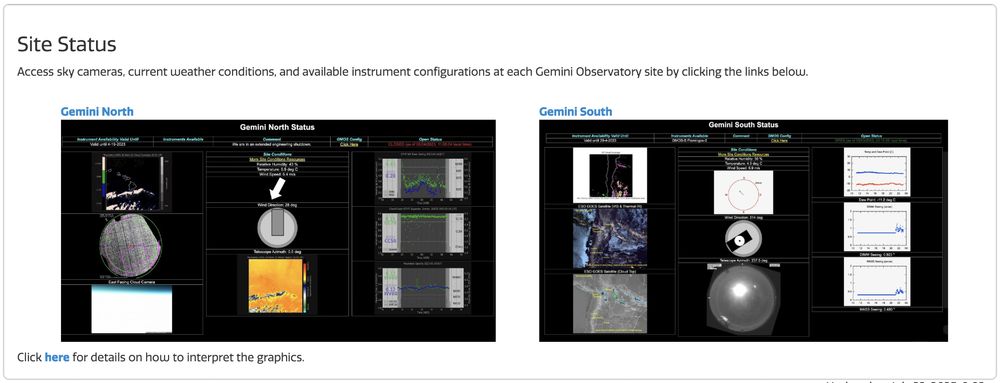Open the Gemini North Hawaii satellite cloud map
This screenshot has width=1000, height=383.
click(131, 182)
